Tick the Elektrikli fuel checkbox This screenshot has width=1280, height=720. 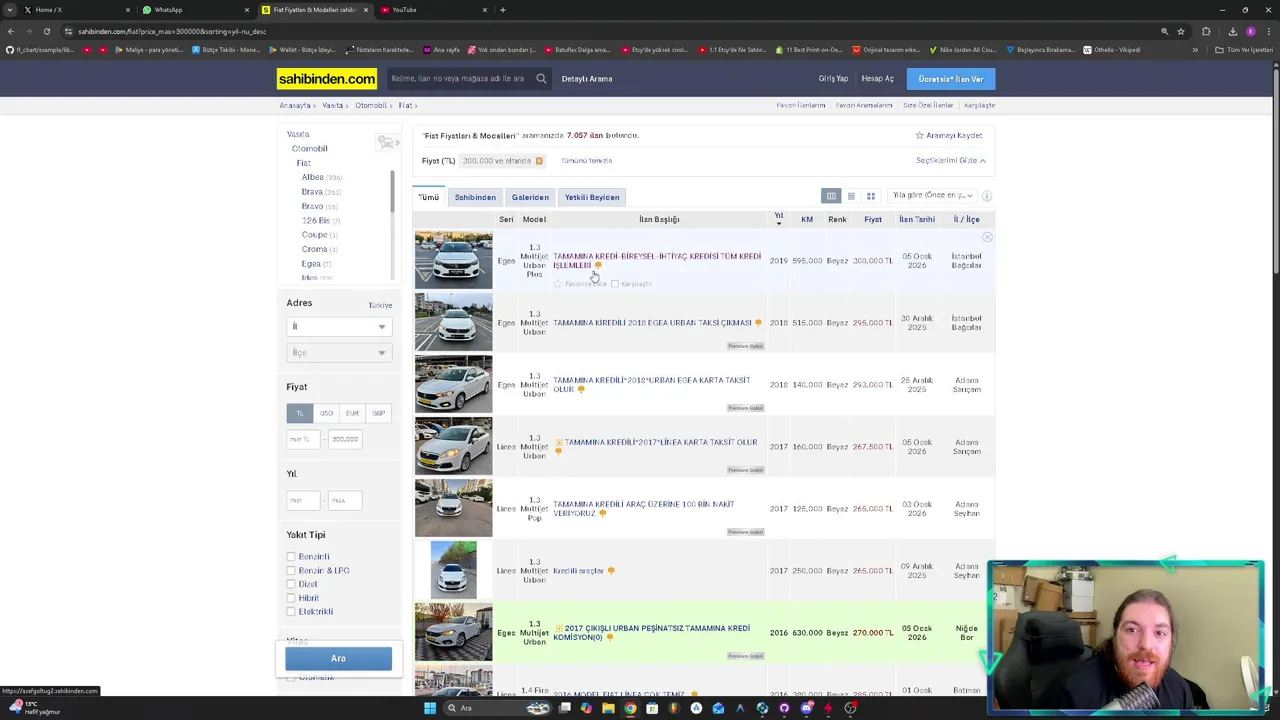click(x=291, y=612)
